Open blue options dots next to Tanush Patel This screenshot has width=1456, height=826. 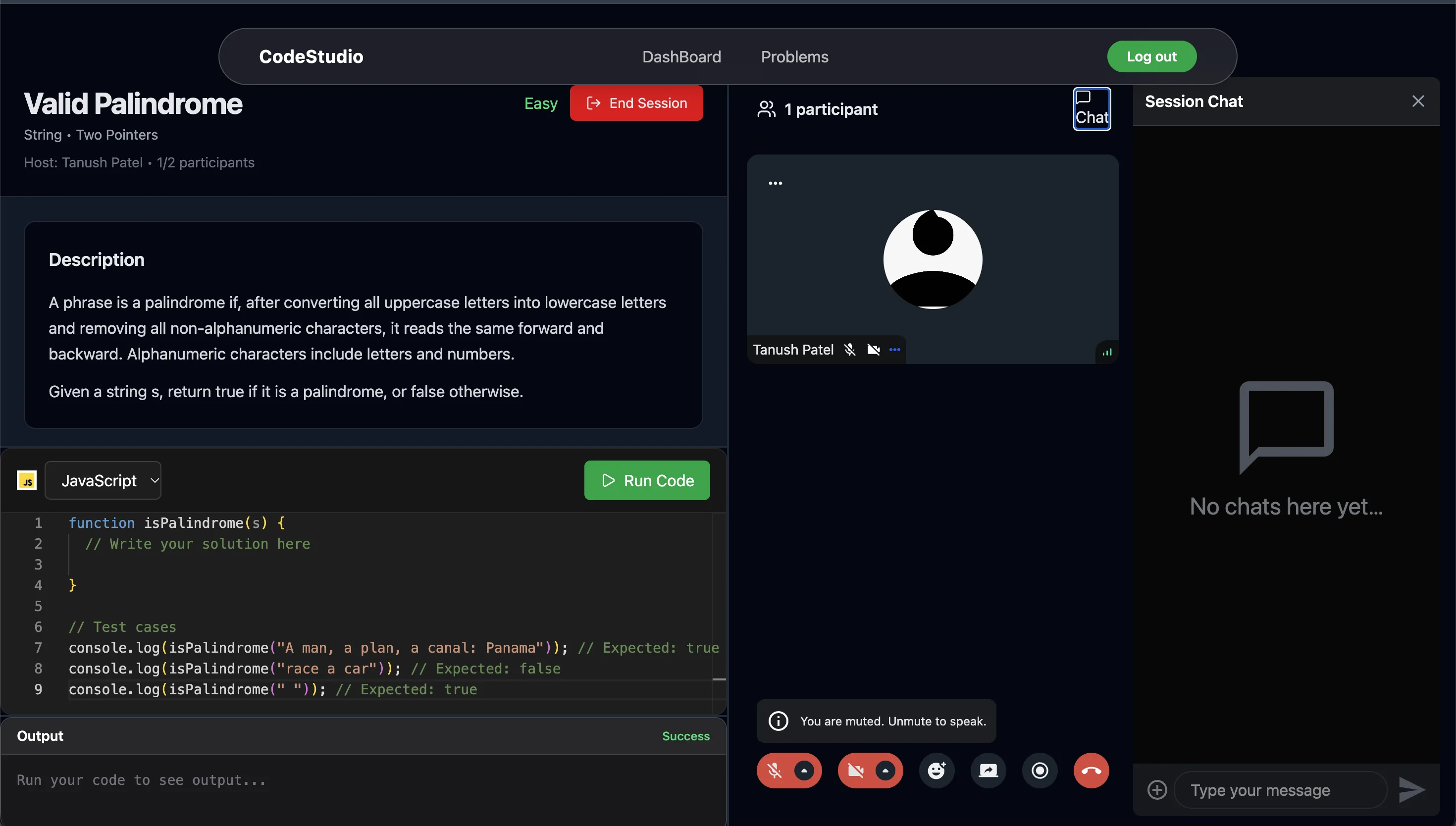click(894, 350)
